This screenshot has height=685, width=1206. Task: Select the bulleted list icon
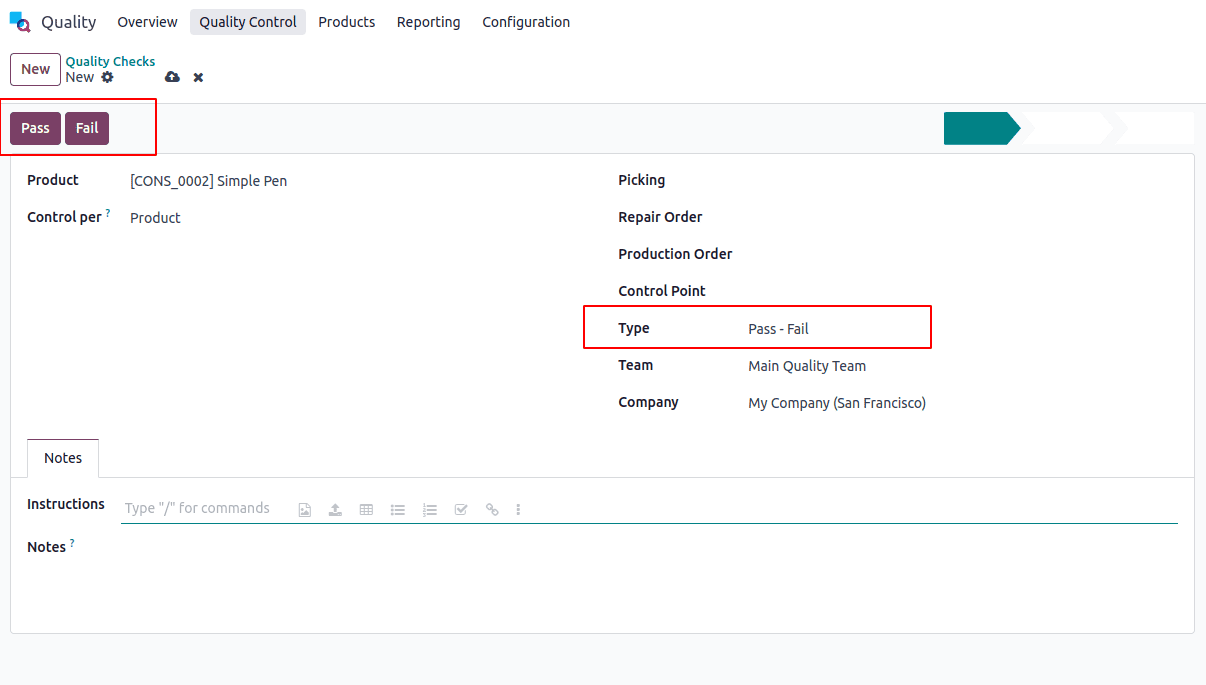398,509
